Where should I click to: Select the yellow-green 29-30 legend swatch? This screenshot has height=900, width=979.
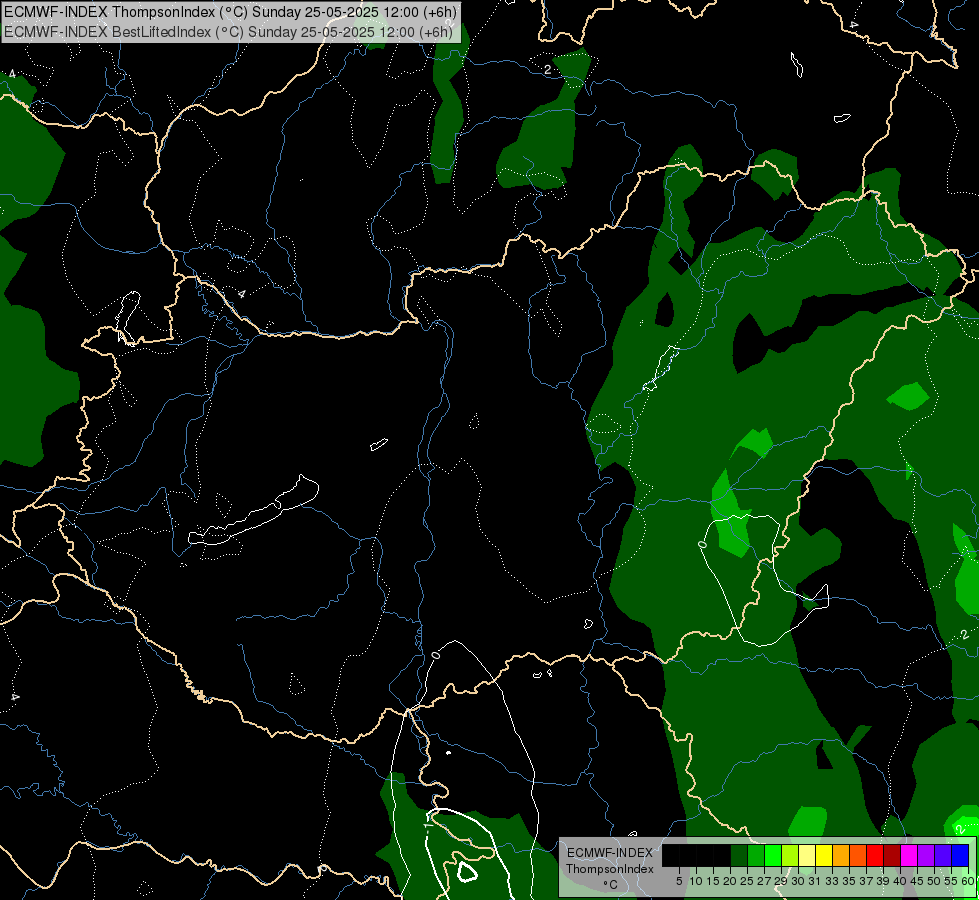pos(790,855)
